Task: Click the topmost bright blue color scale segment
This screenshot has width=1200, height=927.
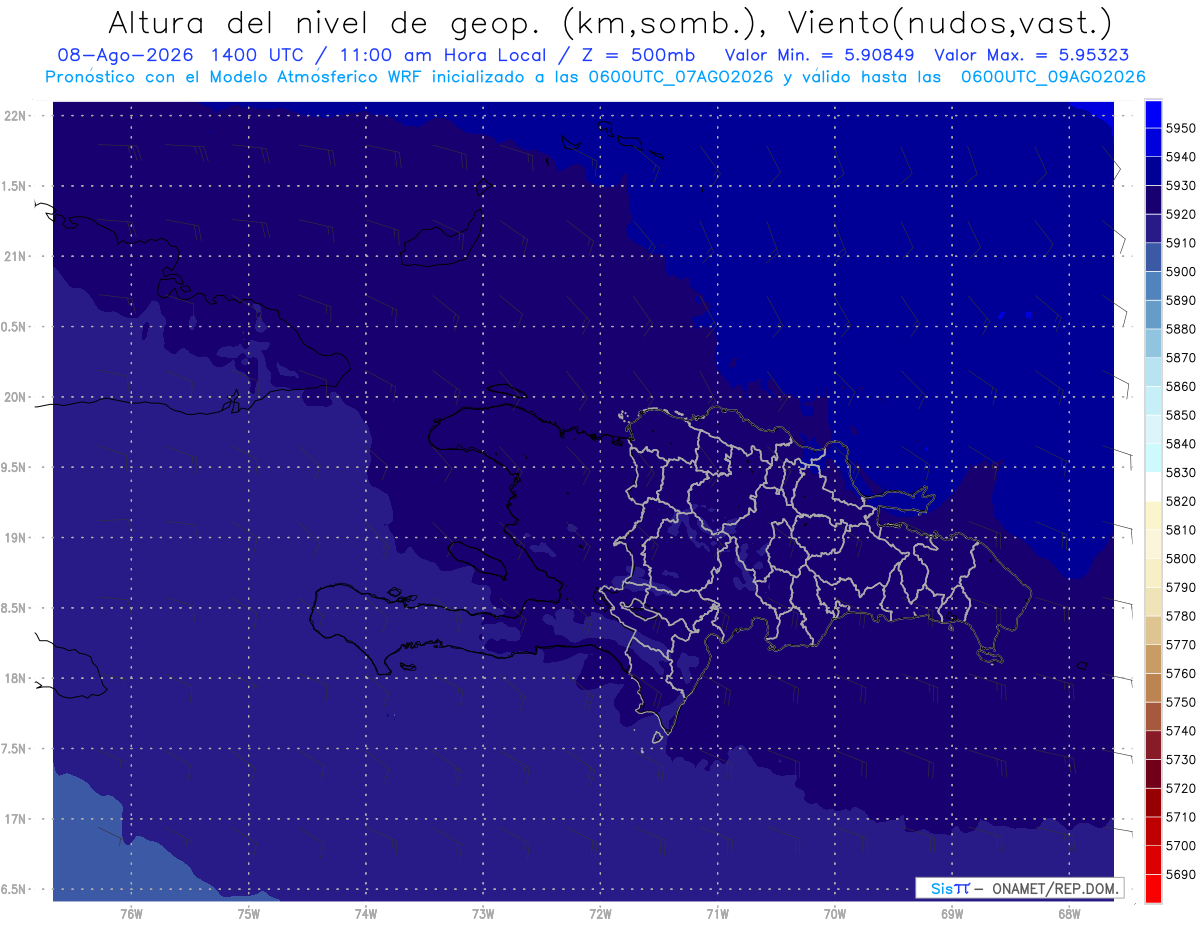Action: (x=1152, y=113)
